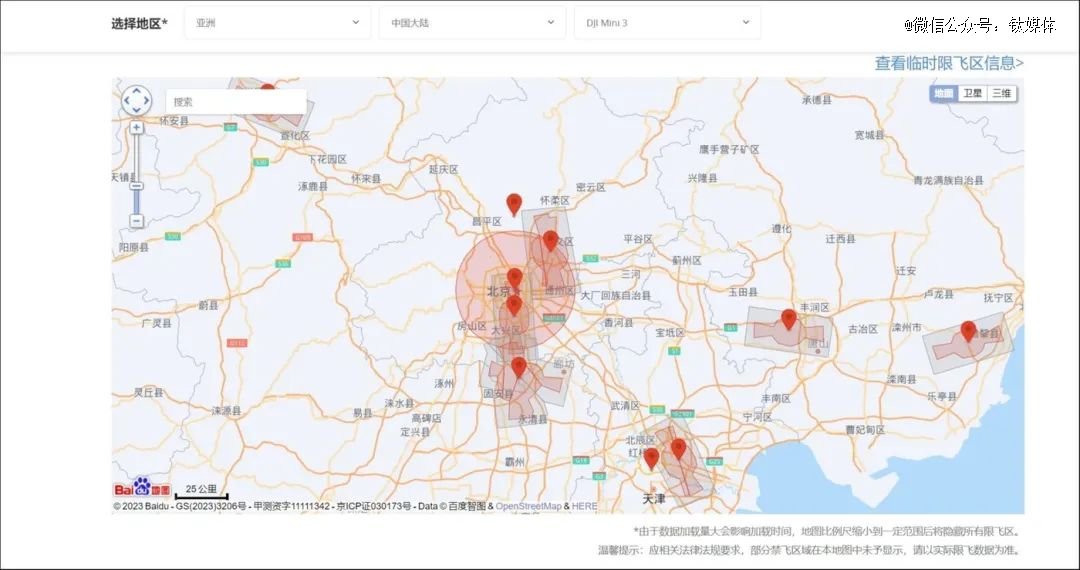The image size is (1080, 570).
Task: Open the OpenStreetMap attribution link
Action: click(x=528, y=506)
